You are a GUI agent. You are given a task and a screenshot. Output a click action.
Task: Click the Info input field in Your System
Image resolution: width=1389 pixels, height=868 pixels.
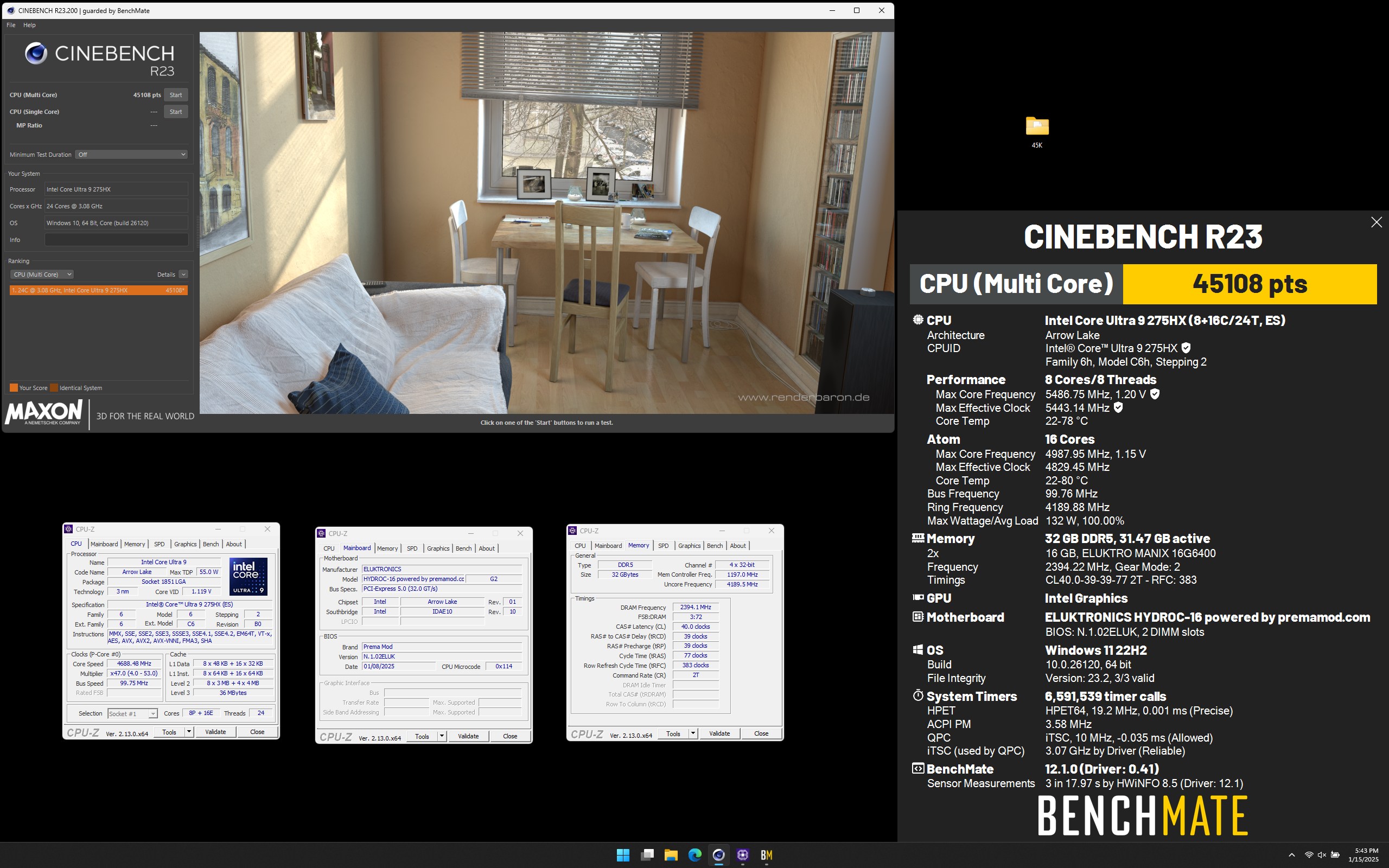click(117, 240)
